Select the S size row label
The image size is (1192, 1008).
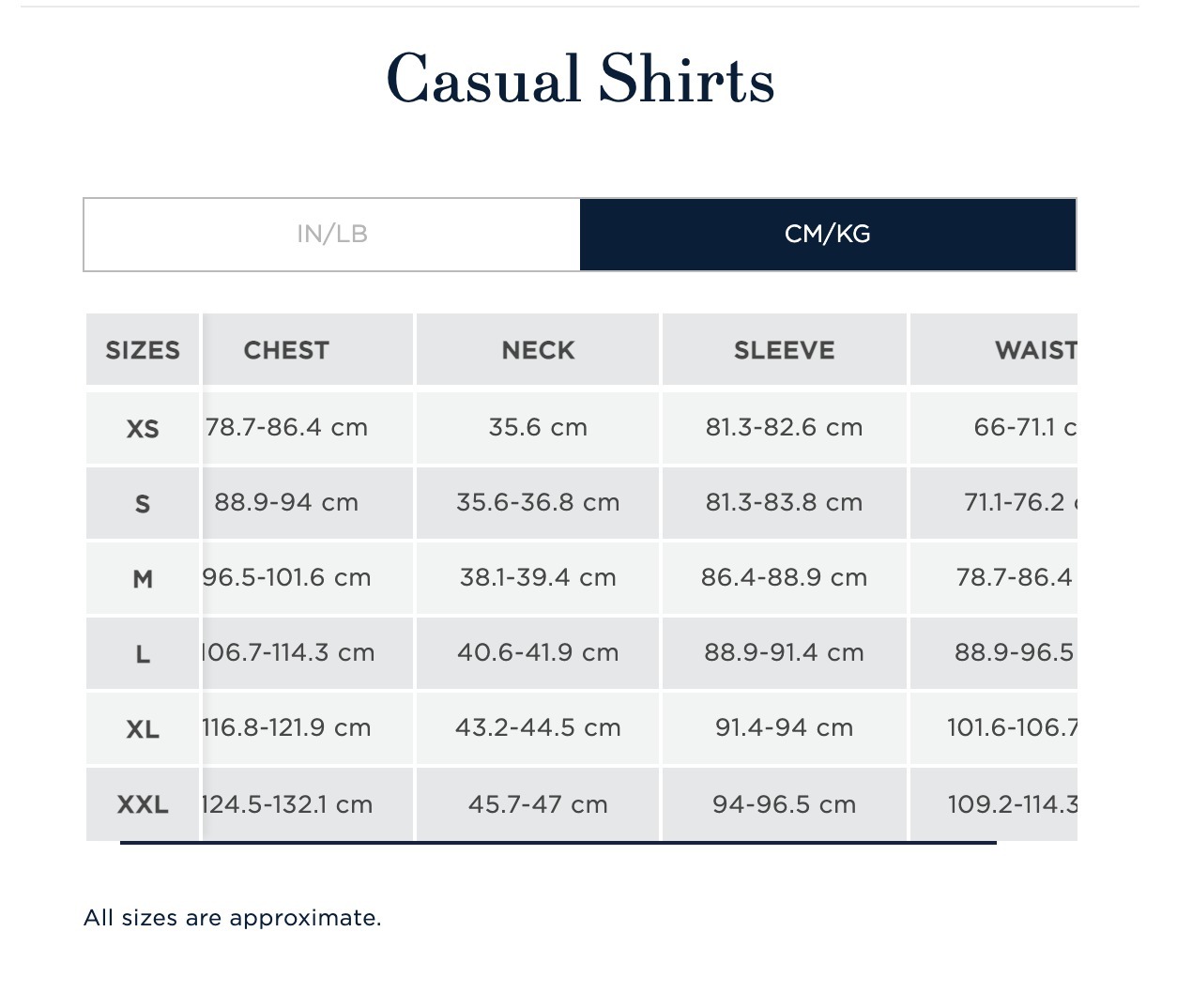pos(143,504)
